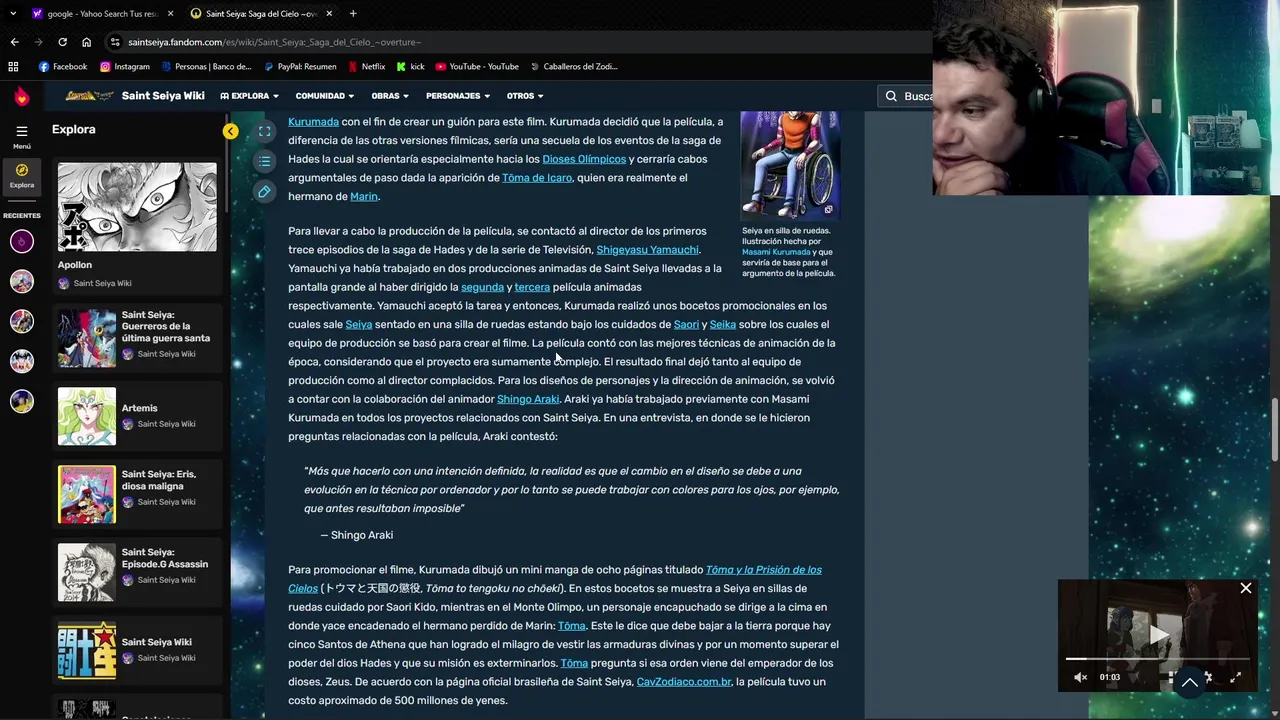The width and height of the screenshot is (1280, 720).
Task: Open the CavZodiaco.com.br link
Action: [x=684, y=682]
